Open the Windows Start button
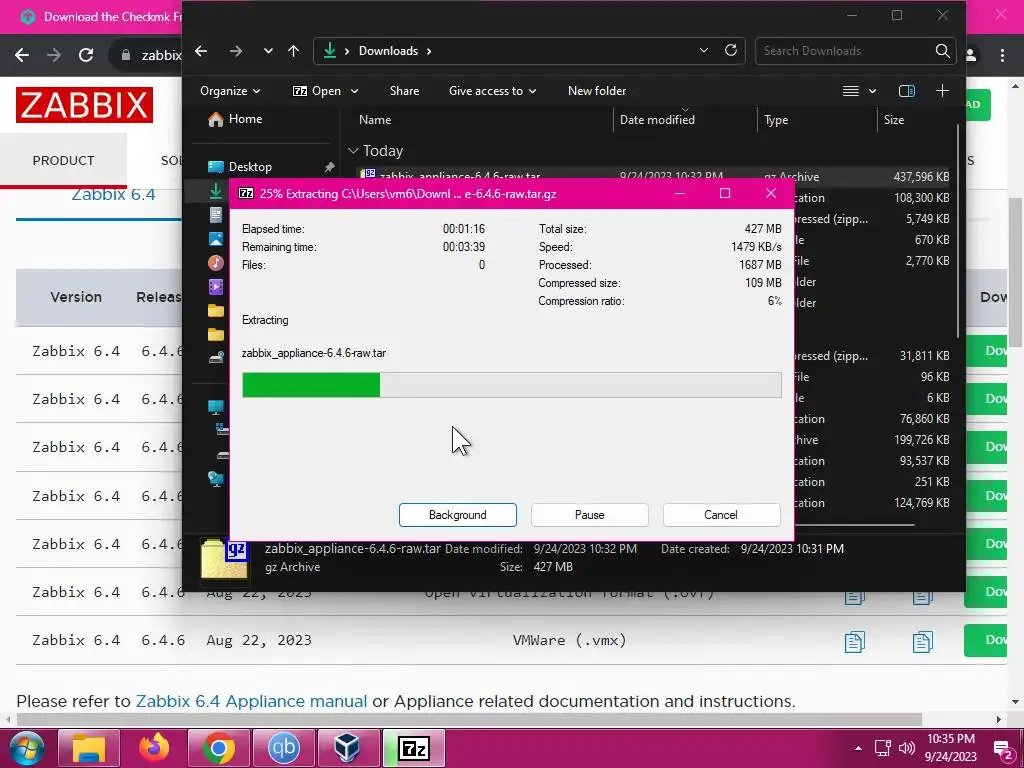1024x768 pixels. click(26, 748)
